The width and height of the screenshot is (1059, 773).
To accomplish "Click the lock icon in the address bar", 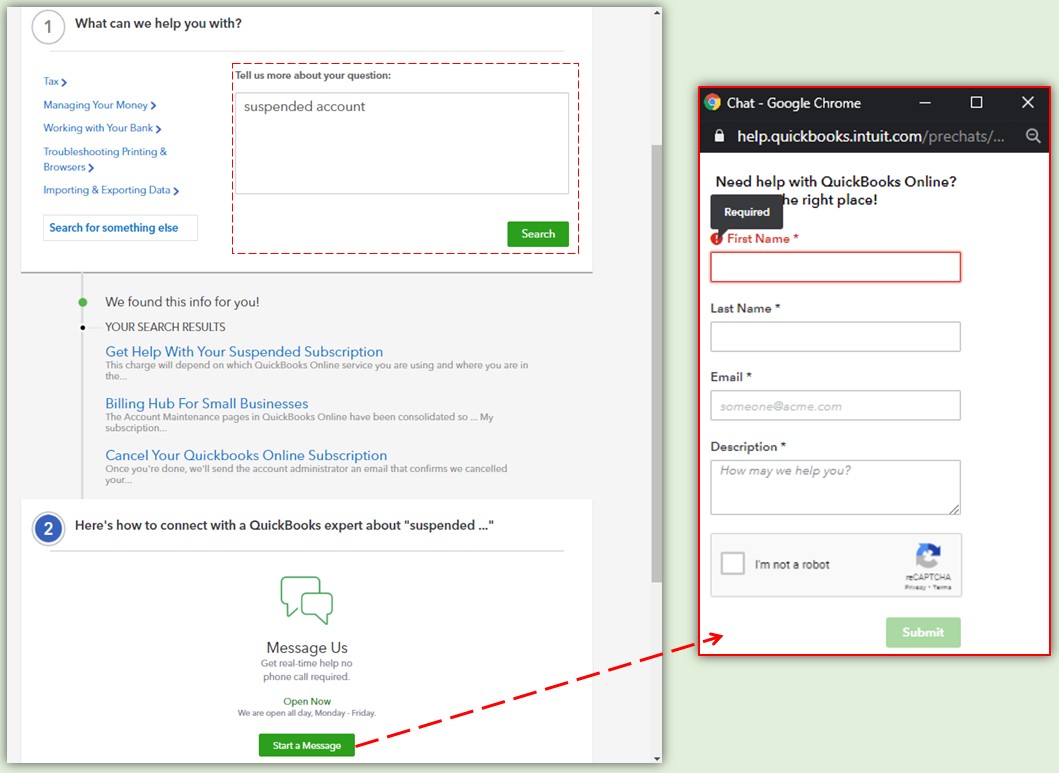I will (719, 136).
